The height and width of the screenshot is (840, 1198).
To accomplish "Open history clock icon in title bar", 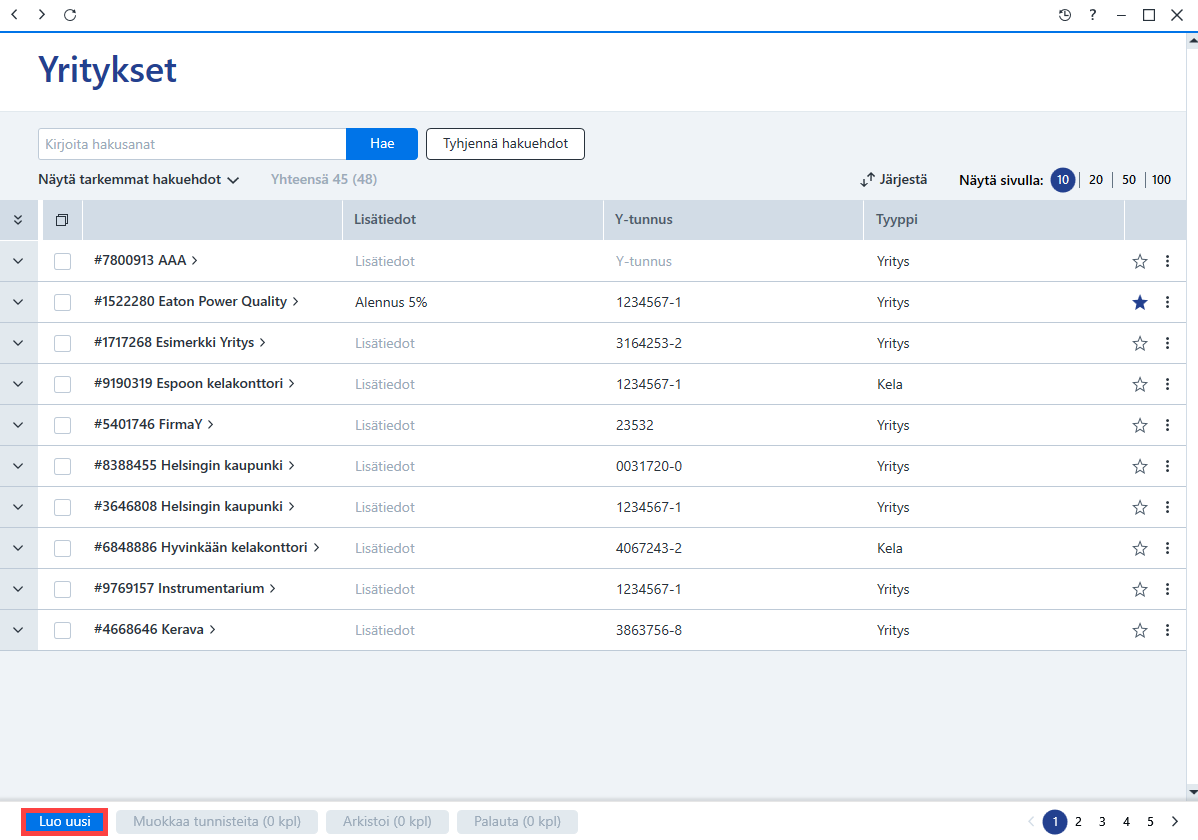I will point(1064,15).
